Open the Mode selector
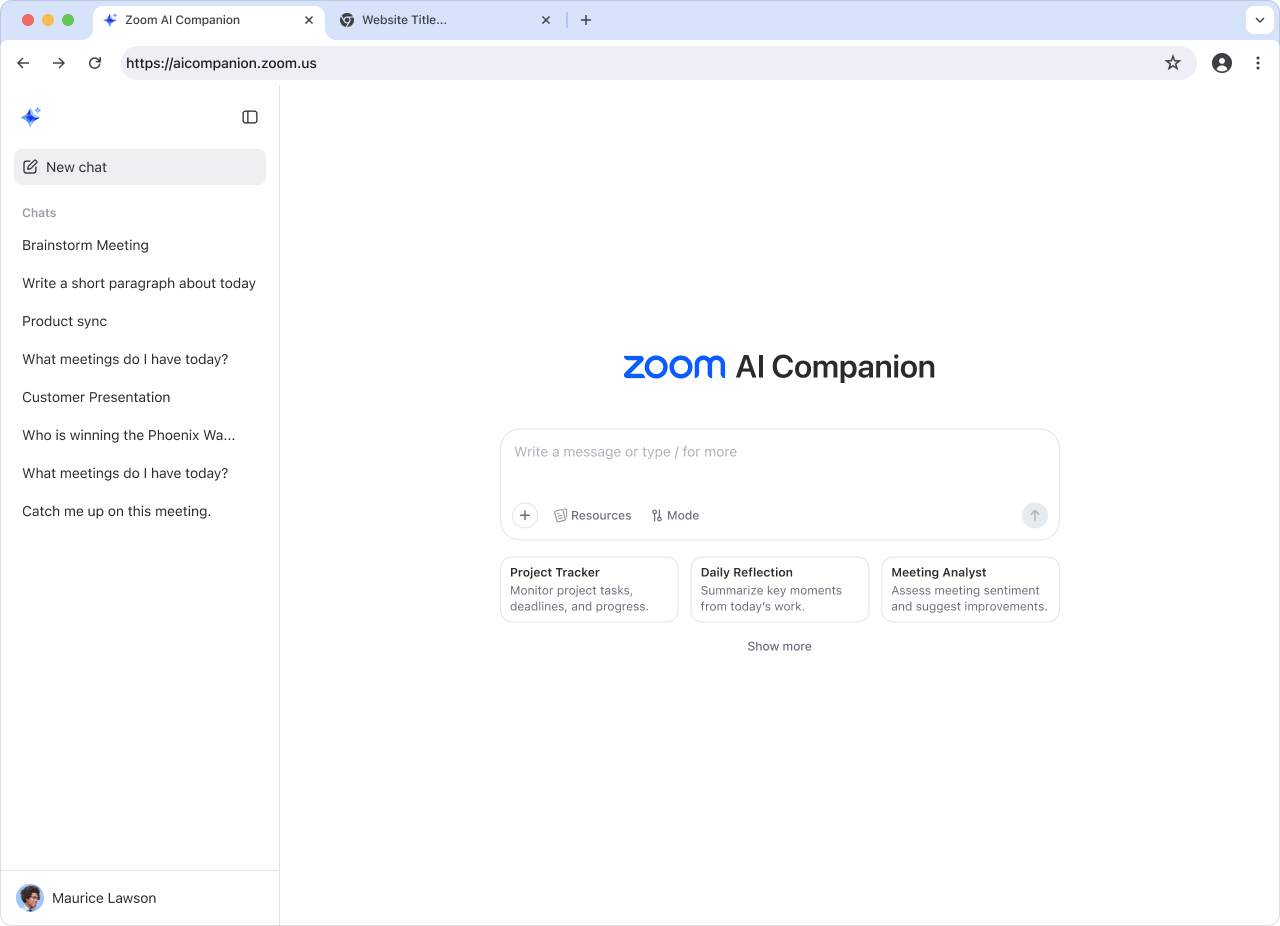The image size is (1280, 926). click(x=674, y=515)
